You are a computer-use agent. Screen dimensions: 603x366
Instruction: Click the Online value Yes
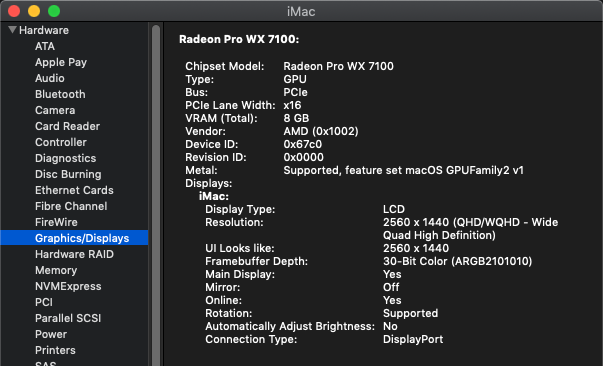click(x=392, y=300)
